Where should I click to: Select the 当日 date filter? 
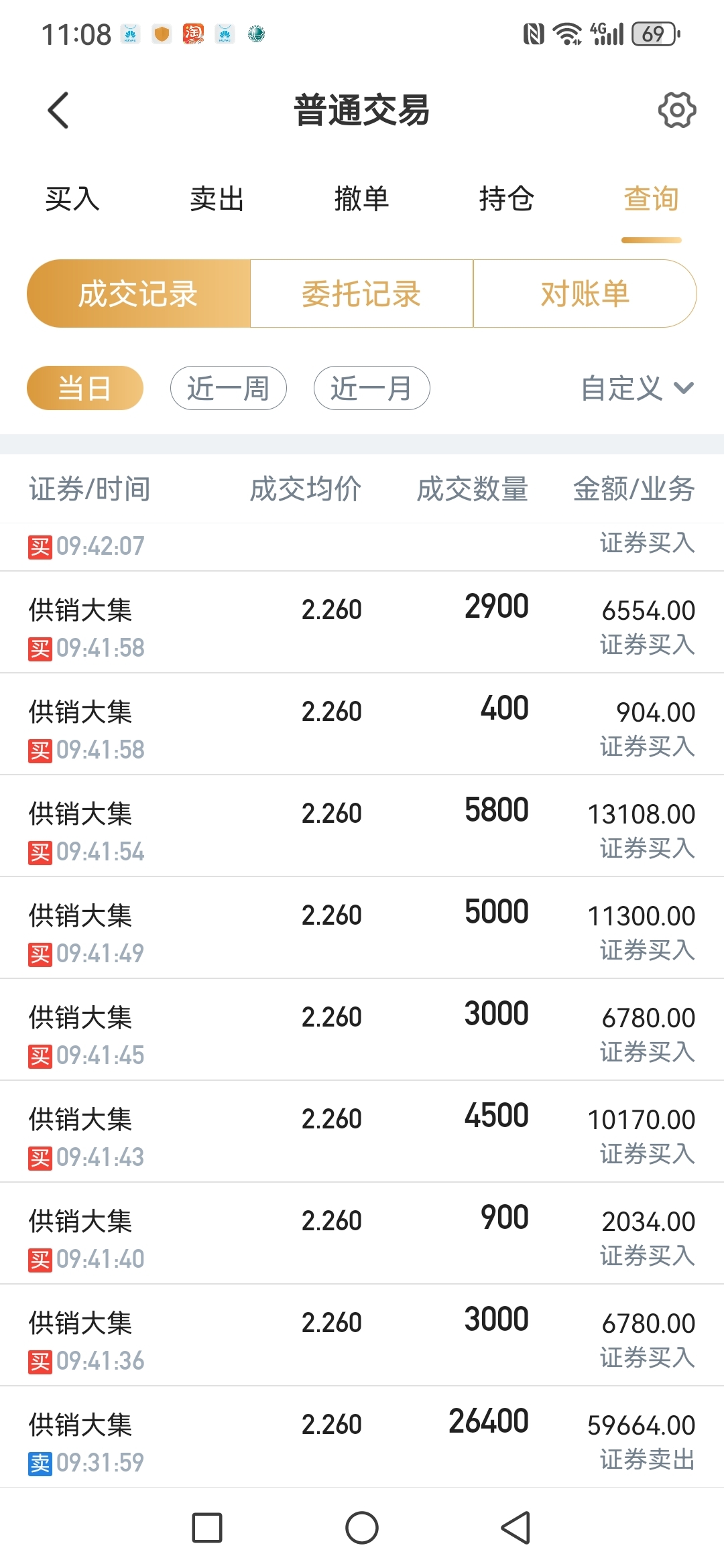(x=85, y=388)
